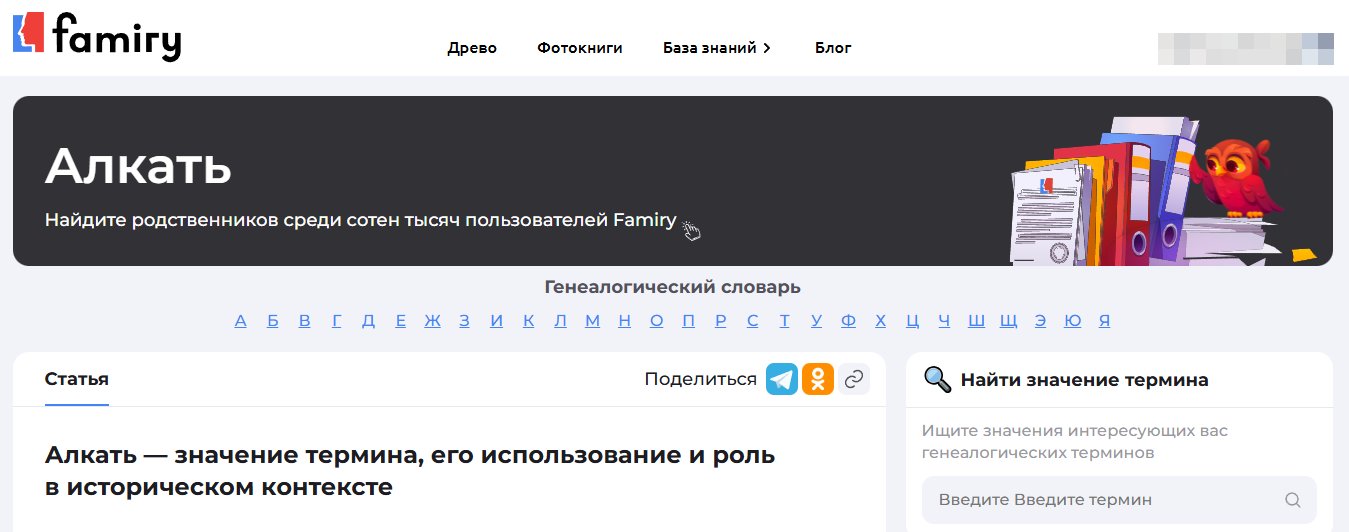Open dictionary letter Б
This screenshot has width=1349, height=532.
point(273,321)
